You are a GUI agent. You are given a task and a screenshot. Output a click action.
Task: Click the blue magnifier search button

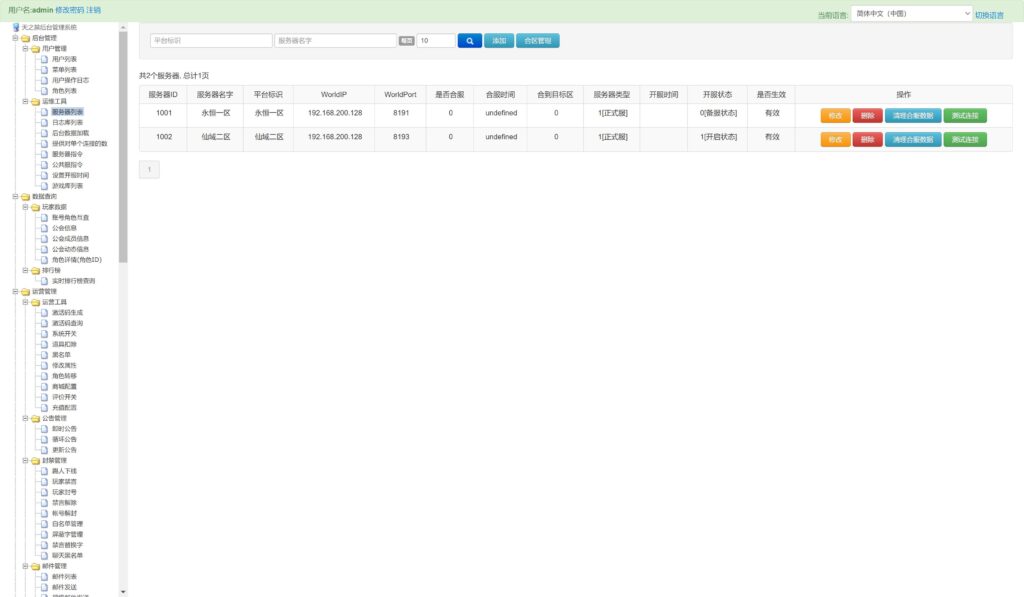pyautogui.click(x=469, y=41)
